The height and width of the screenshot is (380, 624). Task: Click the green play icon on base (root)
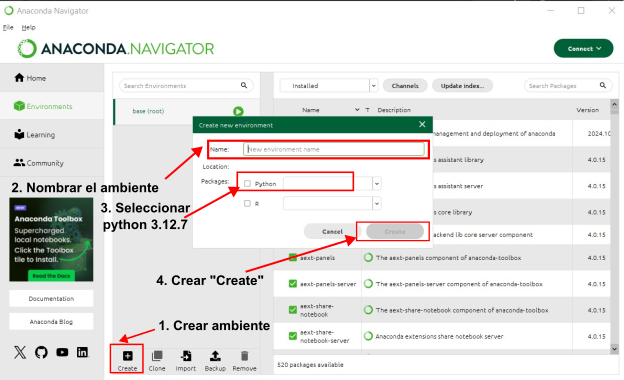point(238,111)
